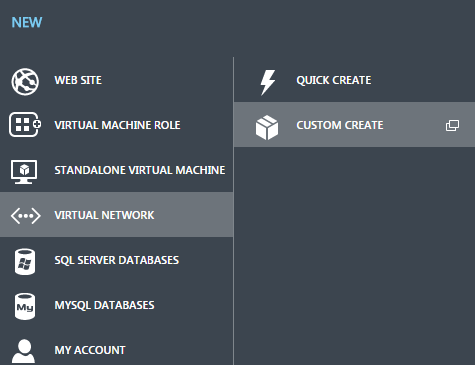Click the Standalone Virtual Machine monitor icon
The image size is (475, 365).
pos(24,172)
